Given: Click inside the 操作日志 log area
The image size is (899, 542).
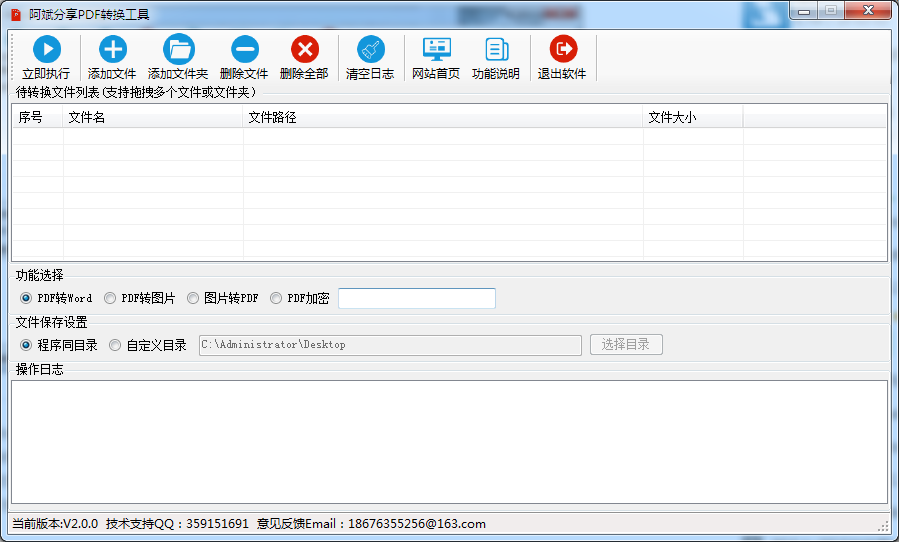Looking at the screenshot, I should coord(449,442).
